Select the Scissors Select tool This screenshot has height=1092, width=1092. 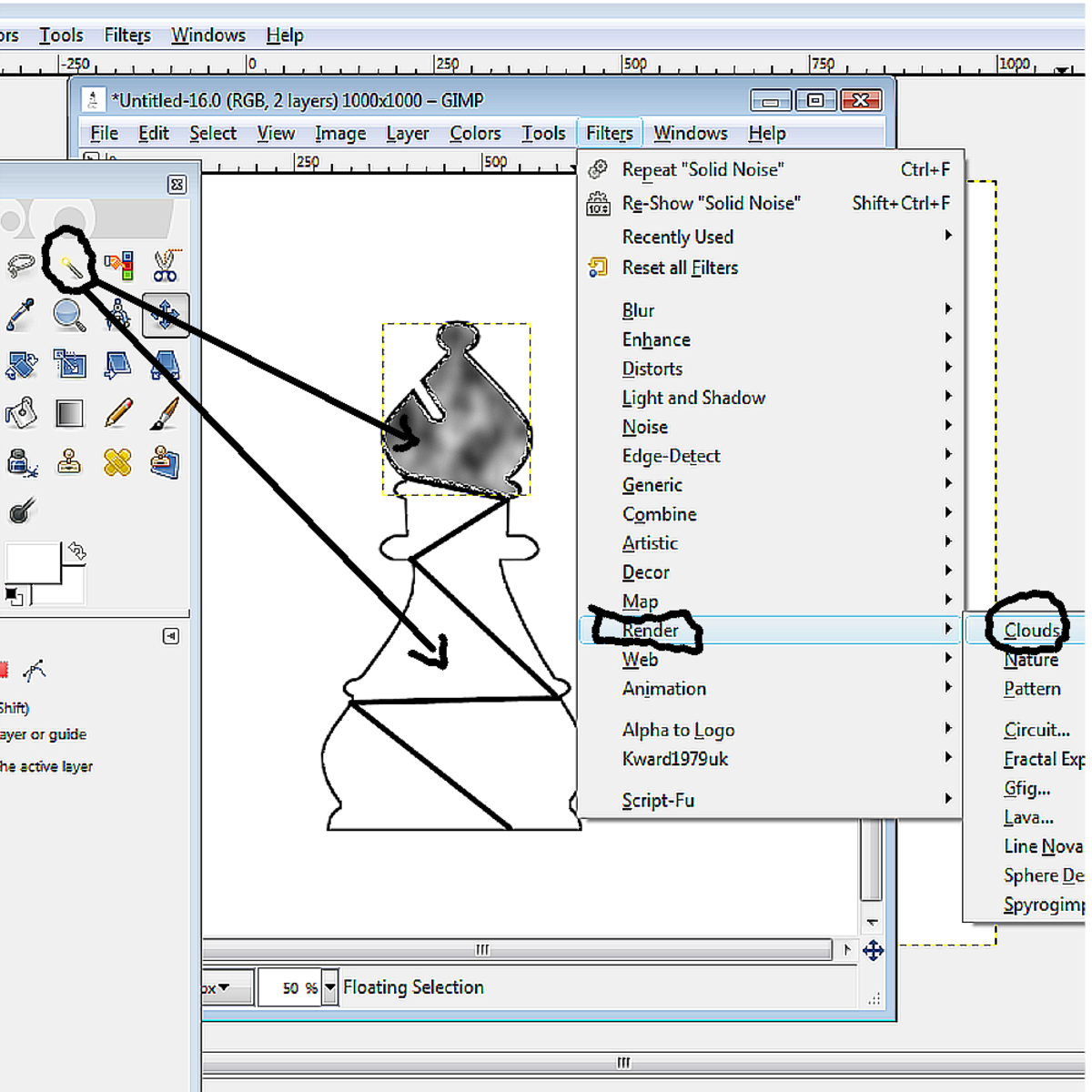click(166, 266)
